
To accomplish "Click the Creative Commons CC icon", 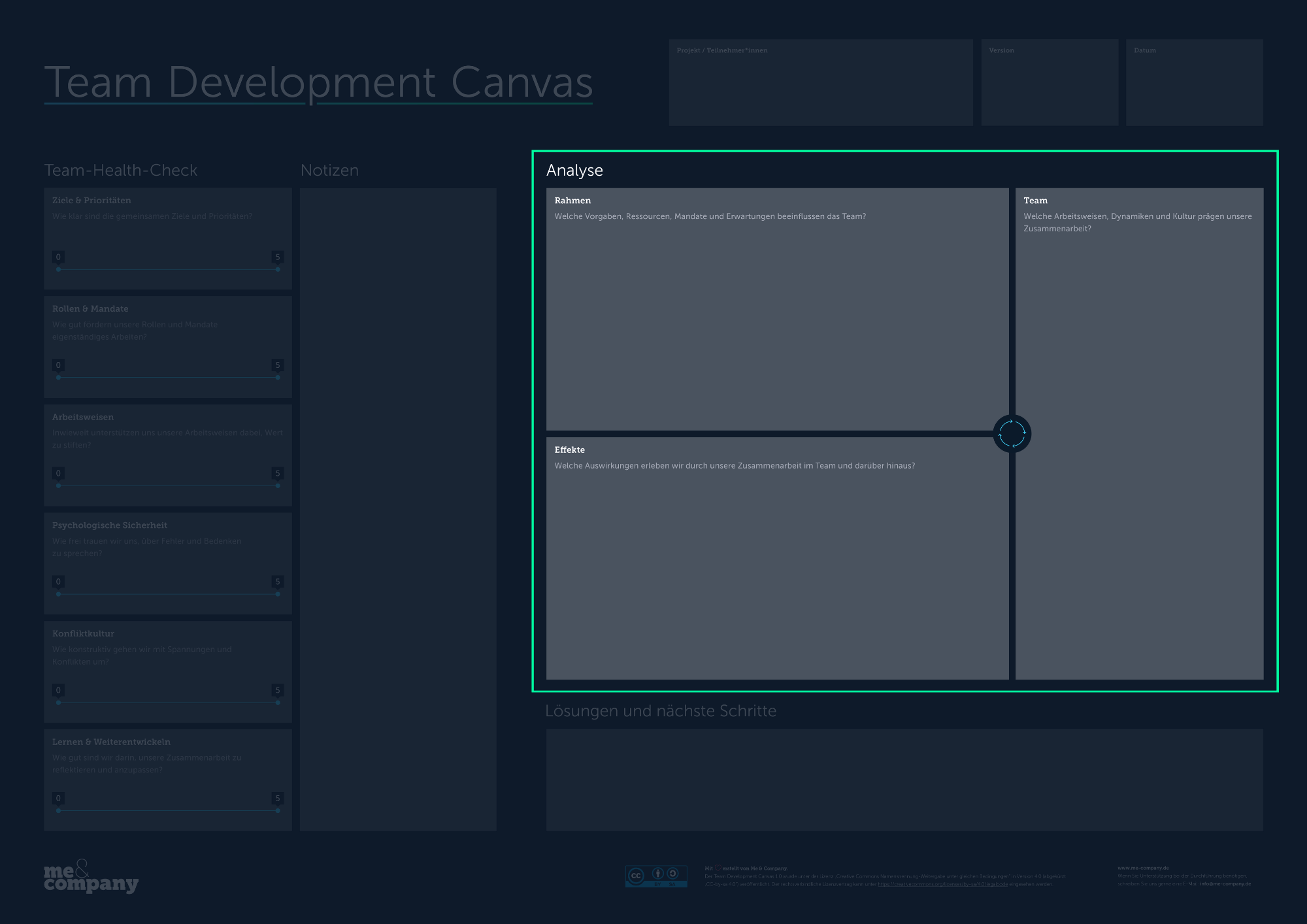I will (636, 876).
